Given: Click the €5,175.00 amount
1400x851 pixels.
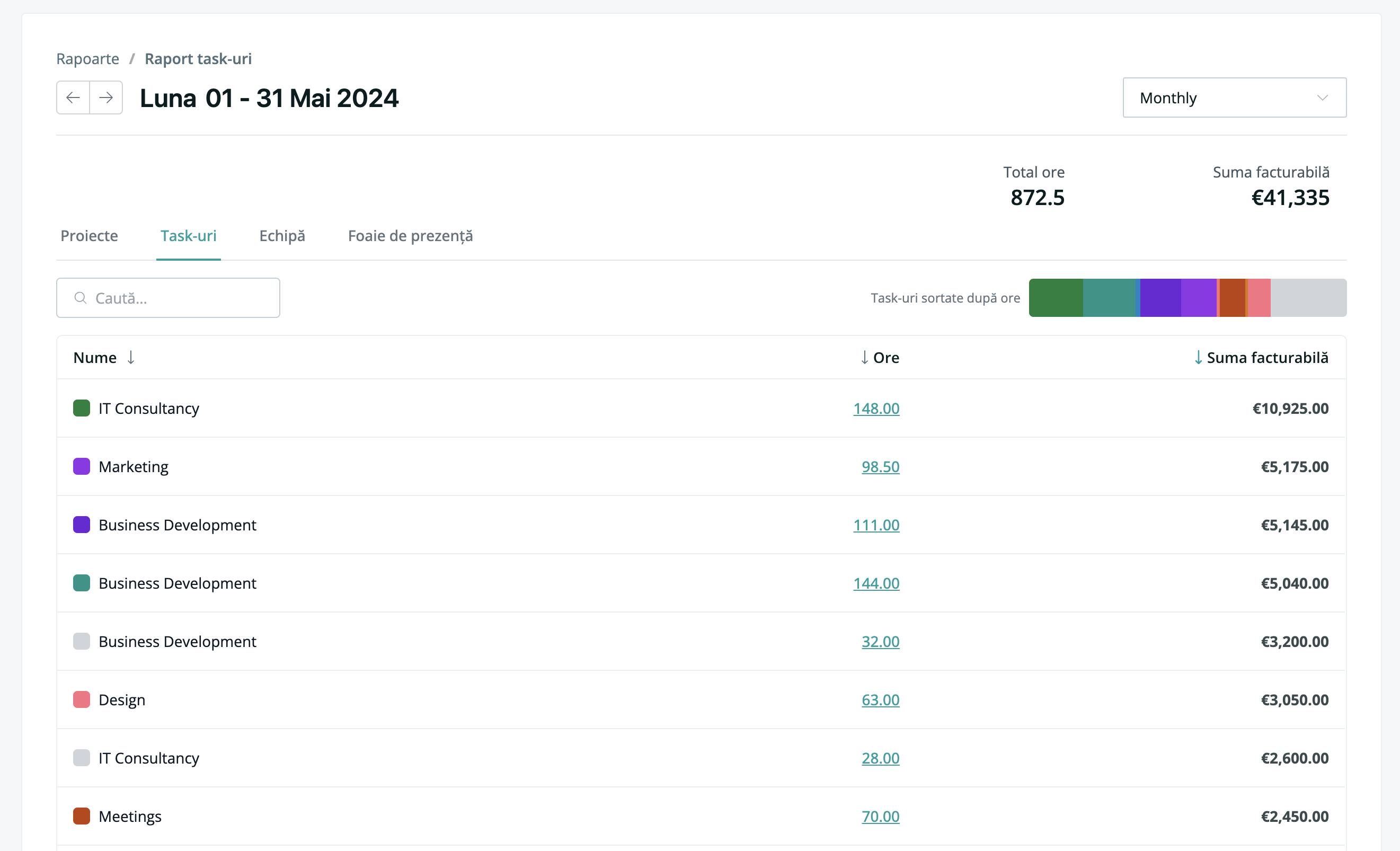Looking at the screenshot, I should pos(1295,467).
